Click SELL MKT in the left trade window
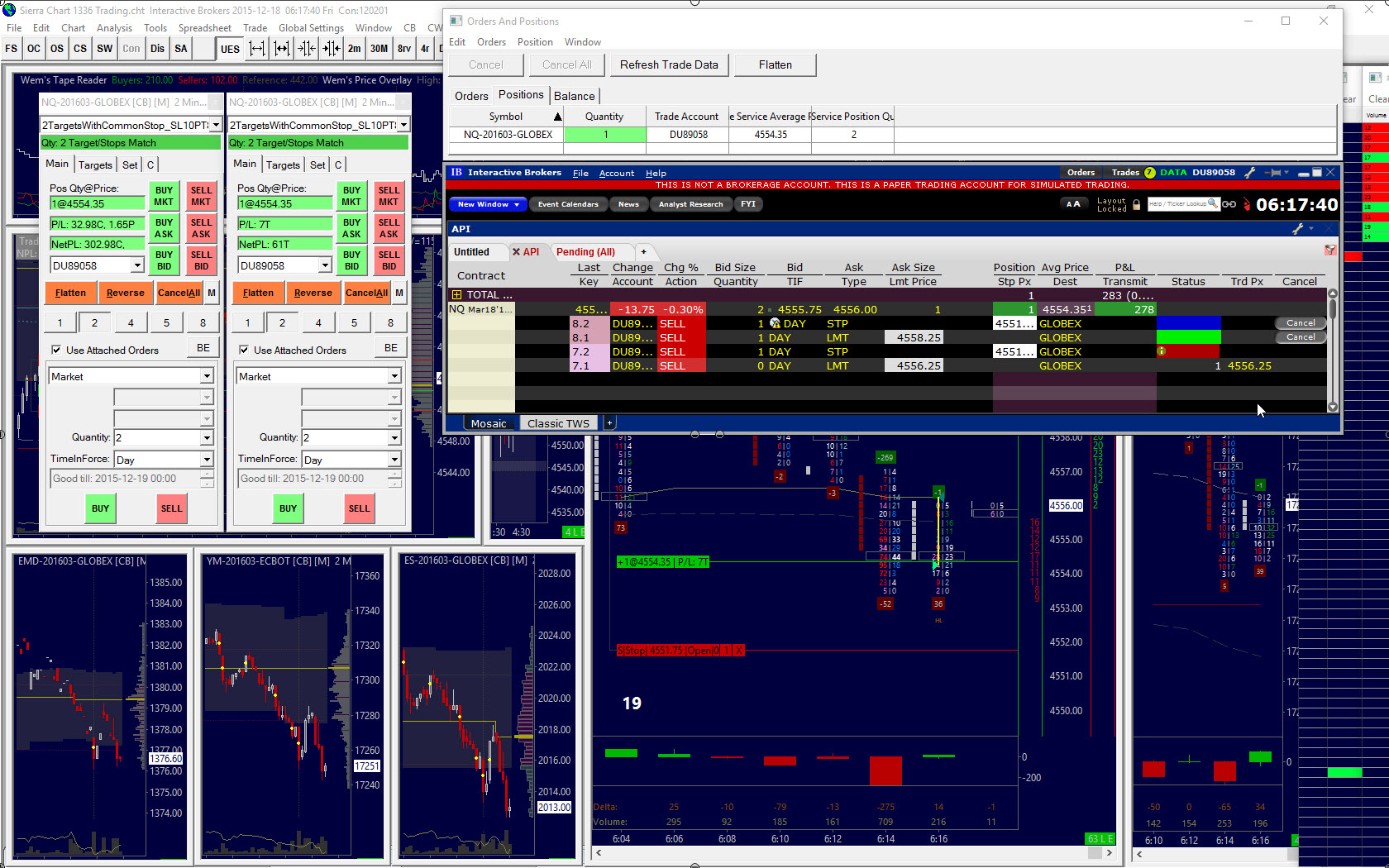1389x868 pixels. click(202, 196)
